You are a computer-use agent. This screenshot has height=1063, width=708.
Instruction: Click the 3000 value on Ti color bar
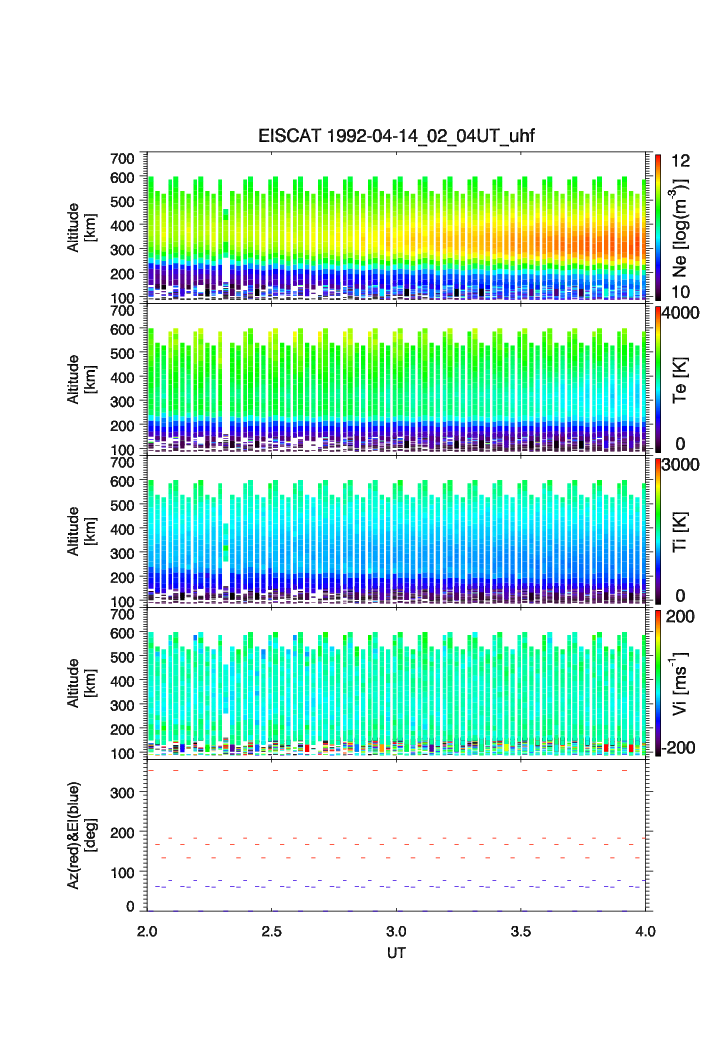[x=681, y=464]
